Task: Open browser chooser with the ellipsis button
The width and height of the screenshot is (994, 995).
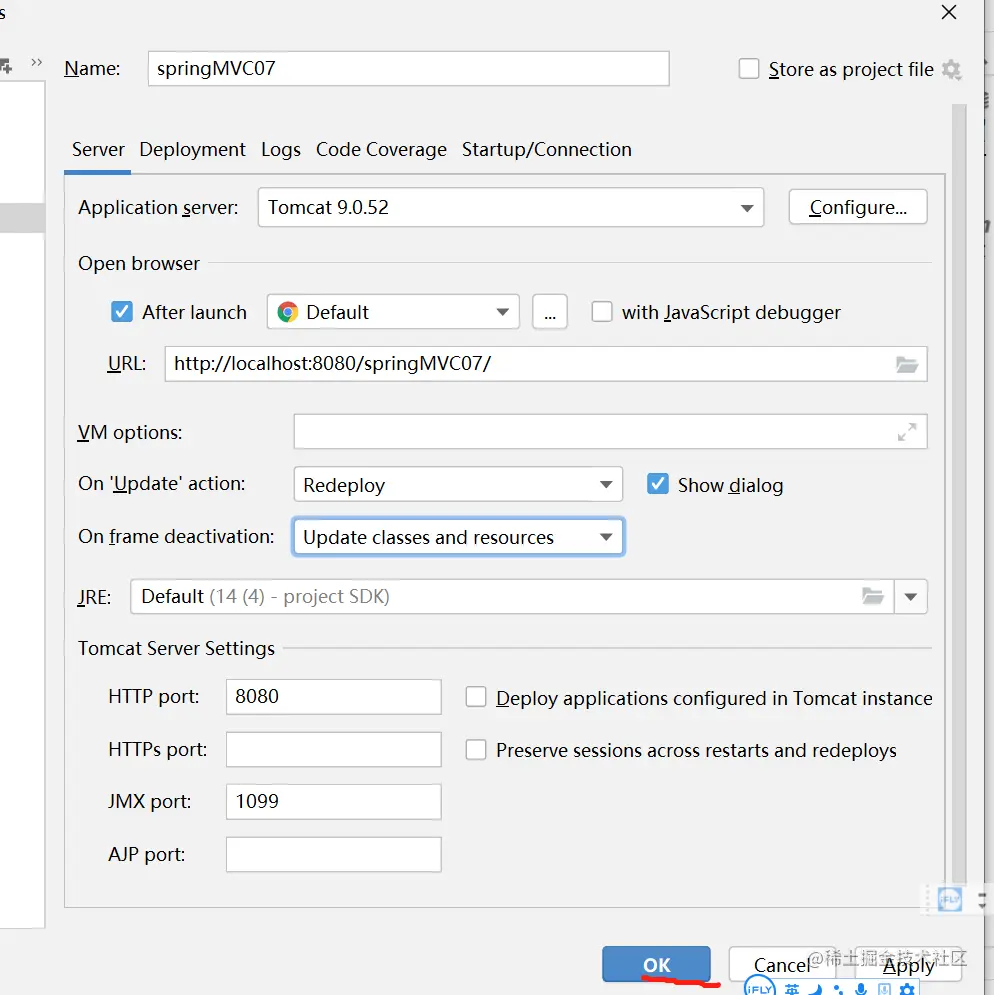Action: [x=550, y=312]
